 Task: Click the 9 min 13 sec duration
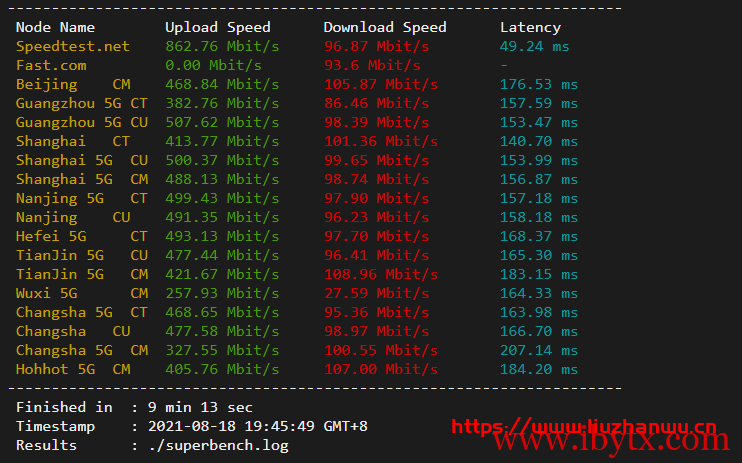tap(199, 407)
